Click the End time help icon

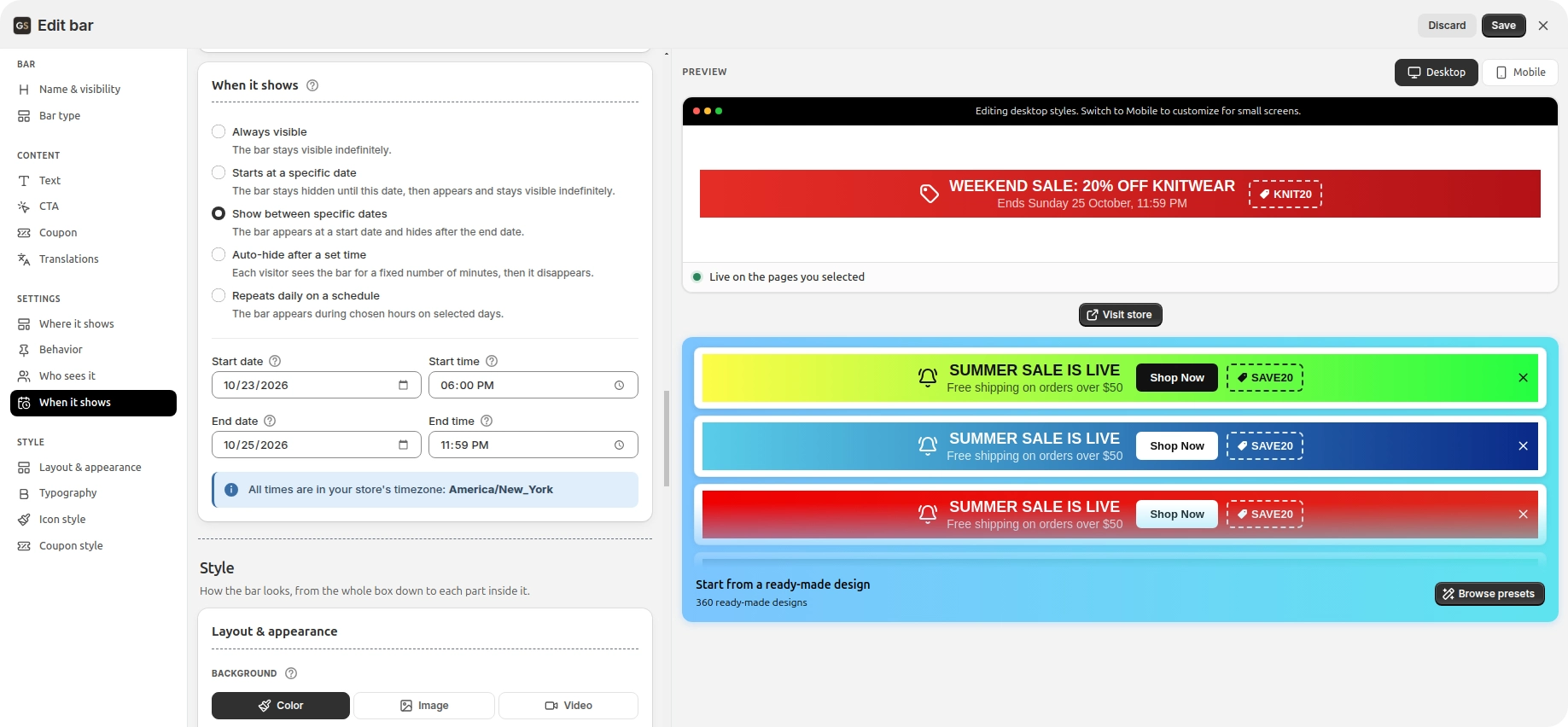coord(487,421)
